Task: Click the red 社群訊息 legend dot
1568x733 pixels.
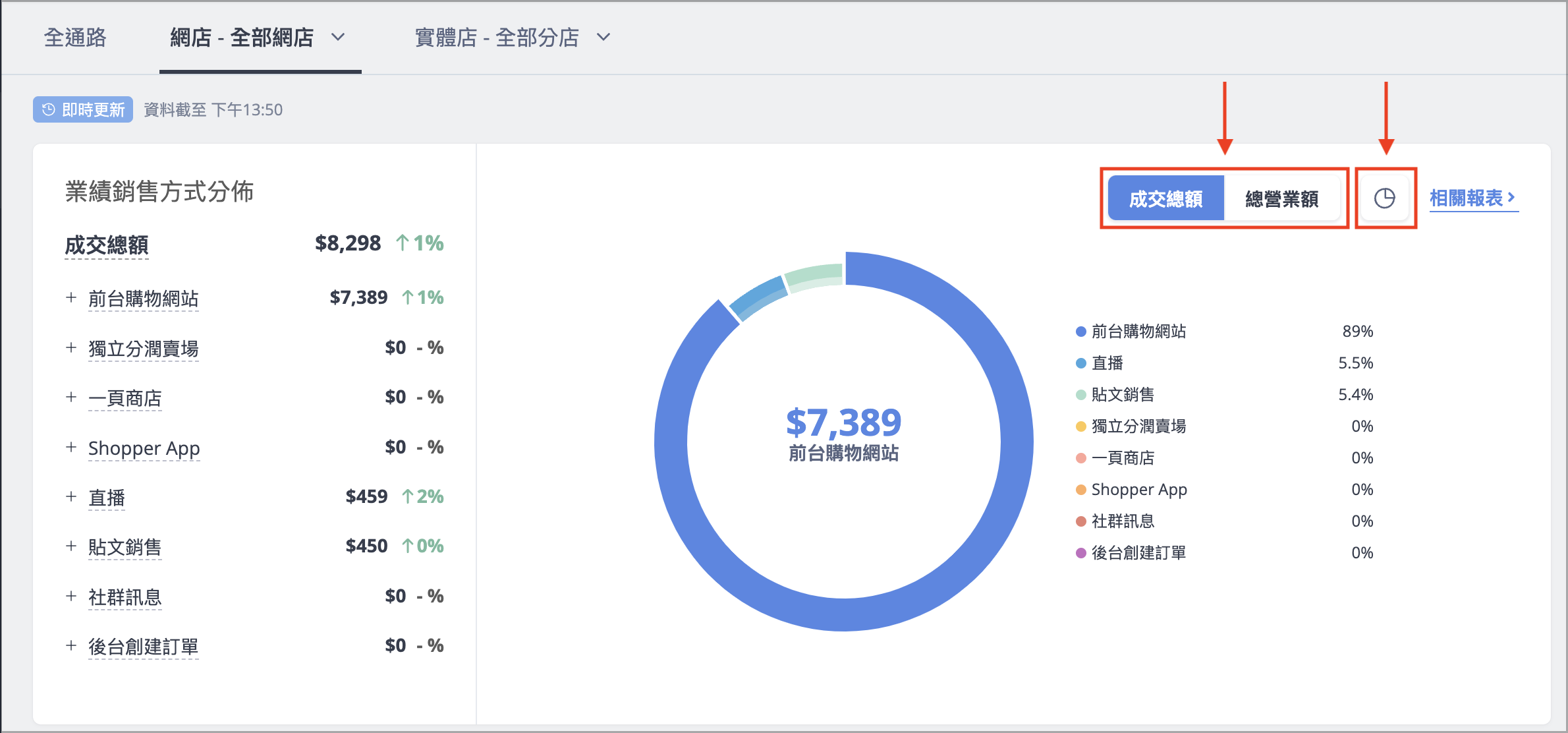Action: [x=1080, y=521]
